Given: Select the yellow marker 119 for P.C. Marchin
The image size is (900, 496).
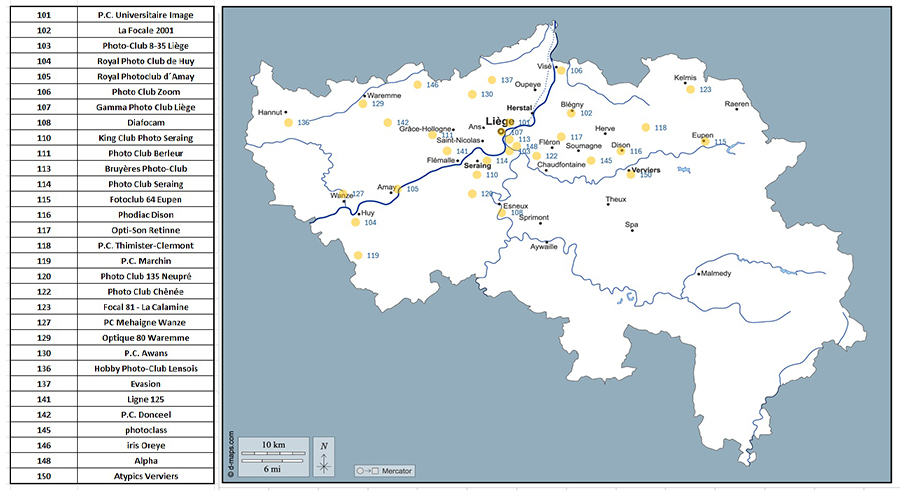Looking at the screenshot, I should click(358, 255).
